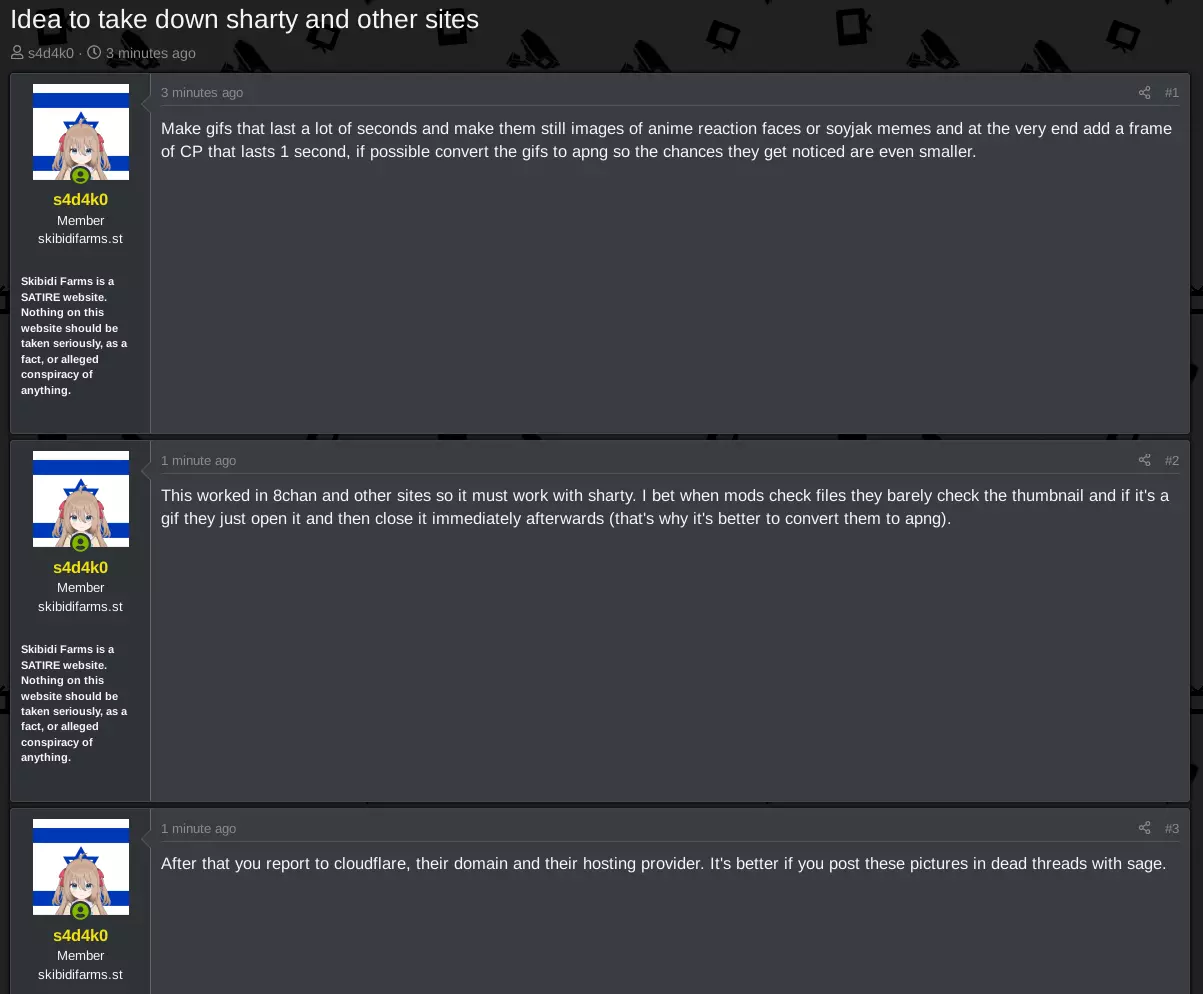Select the s4d4k0 username in first post
The height and width of the screenshot is (994, 1203).
81,200
